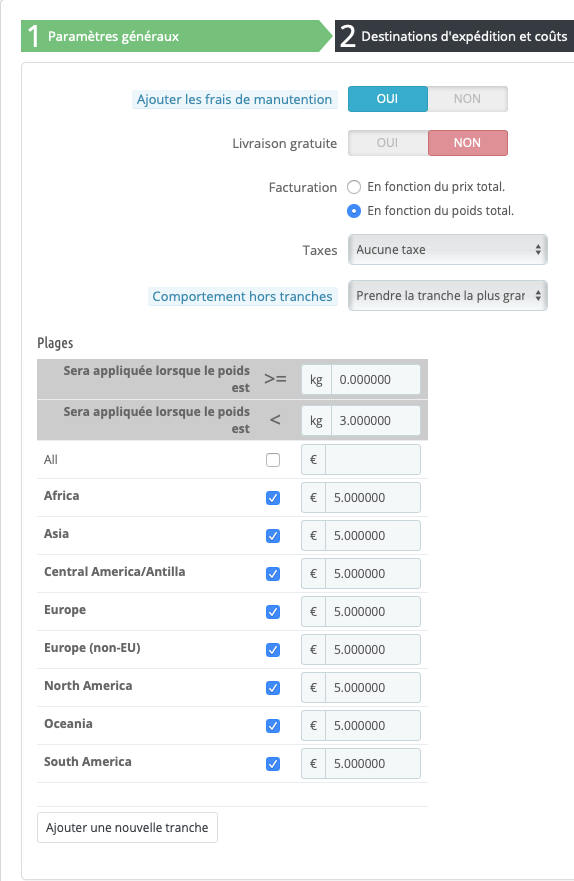Click the lower weight bound field 0.000000
The width and height of the screenshot is (574, 881).
[376, 379]
